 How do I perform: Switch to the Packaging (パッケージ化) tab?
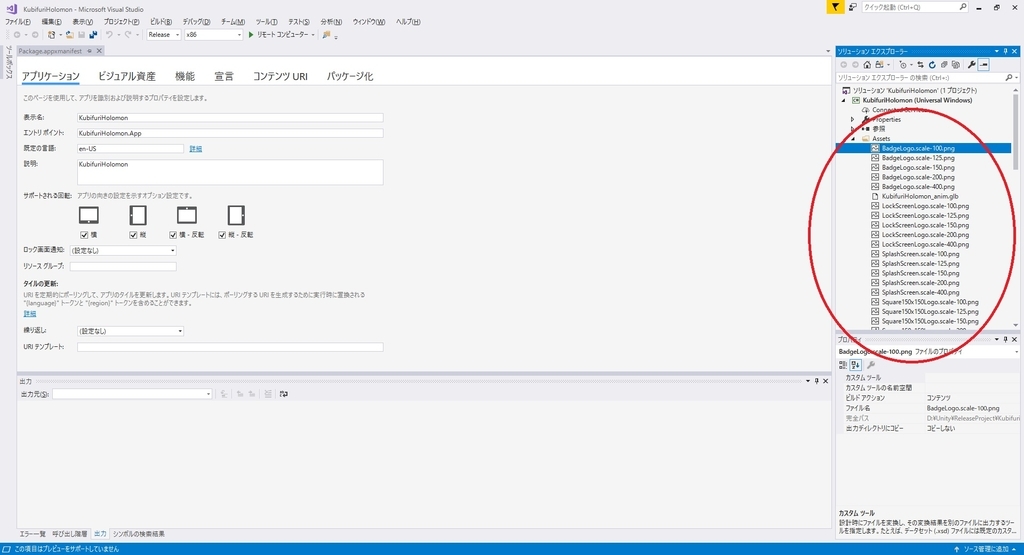(350, 76)
